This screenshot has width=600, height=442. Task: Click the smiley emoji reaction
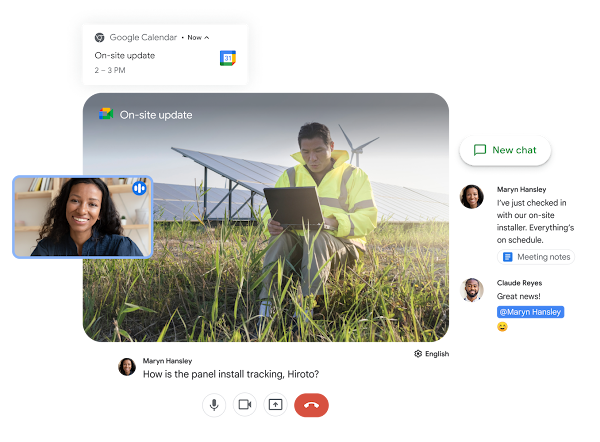(502, 327)
